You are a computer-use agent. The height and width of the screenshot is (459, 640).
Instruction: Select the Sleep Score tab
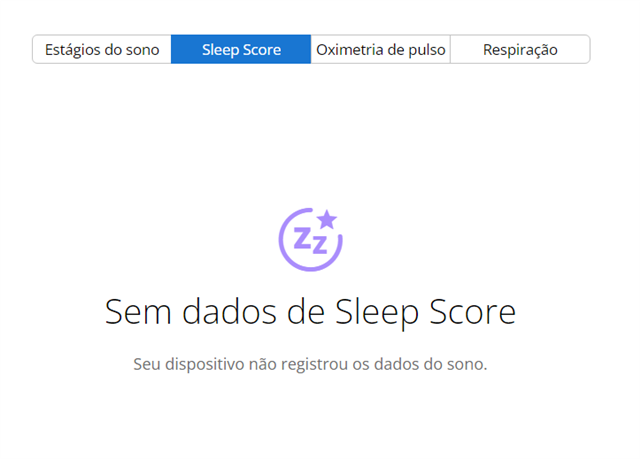click(241, 49)
